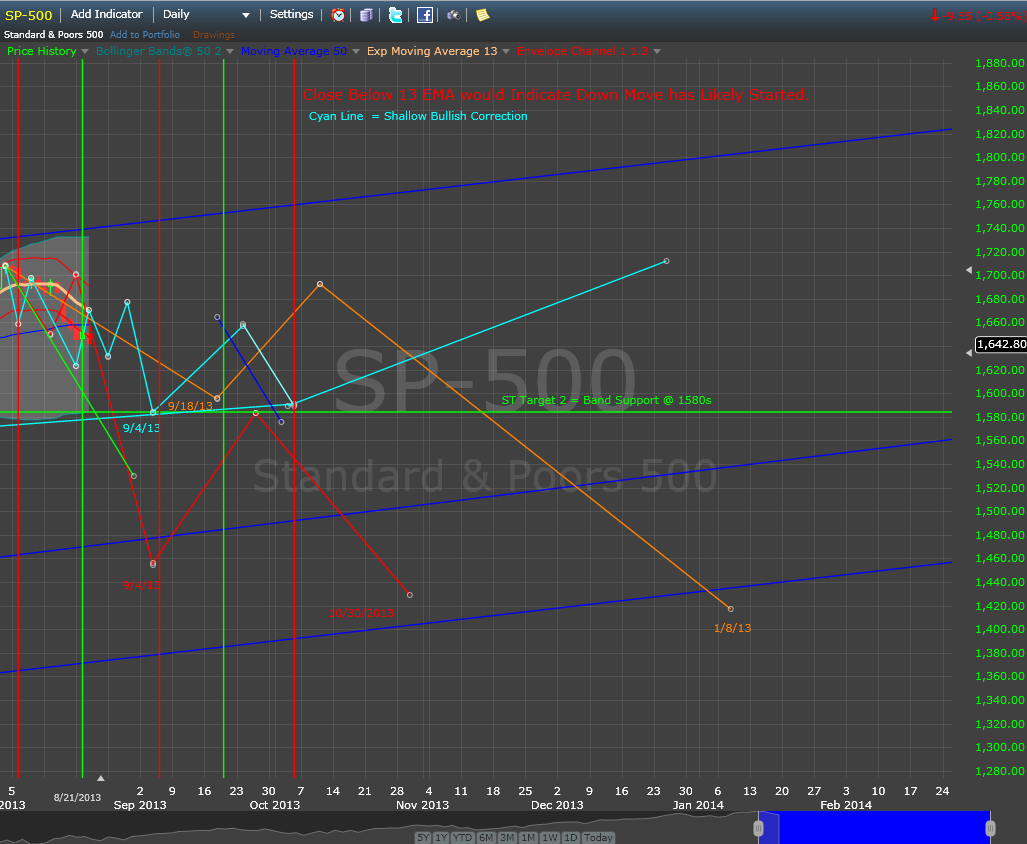Expand the Exp Moving Average 13 menu arrow
Screen dimensions: 1027x844
(506, 51)
